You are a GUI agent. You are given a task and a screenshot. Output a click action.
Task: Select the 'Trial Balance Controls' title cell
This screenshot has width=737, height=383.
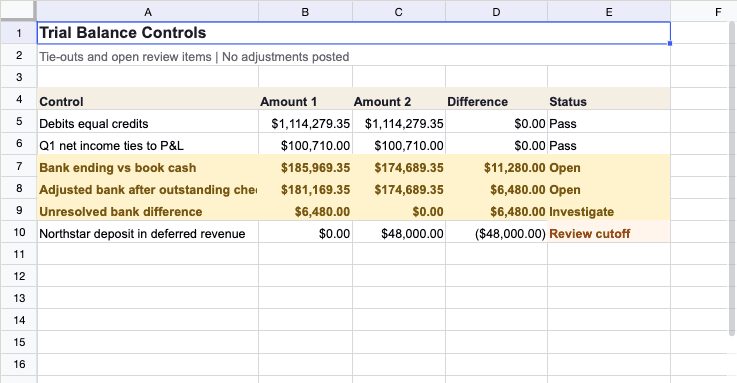[353, 33]
